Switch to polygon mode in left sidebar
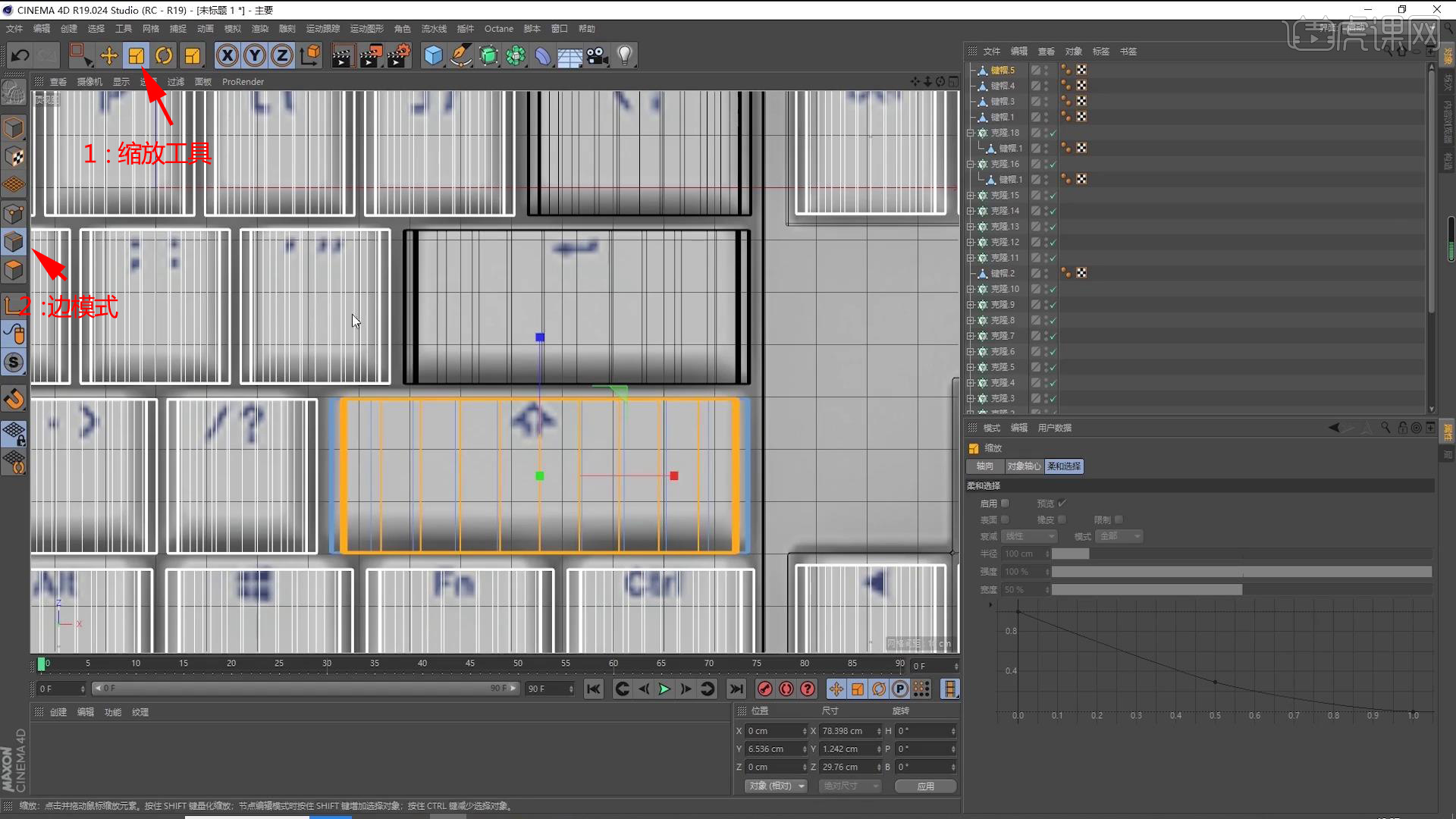 (14, 271)
